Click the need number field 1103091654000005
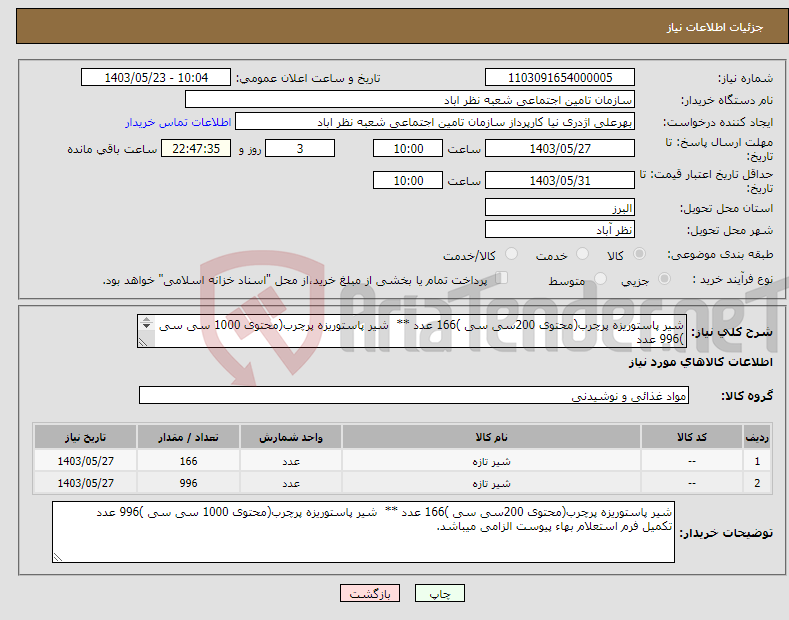 [x=560, y=78]
